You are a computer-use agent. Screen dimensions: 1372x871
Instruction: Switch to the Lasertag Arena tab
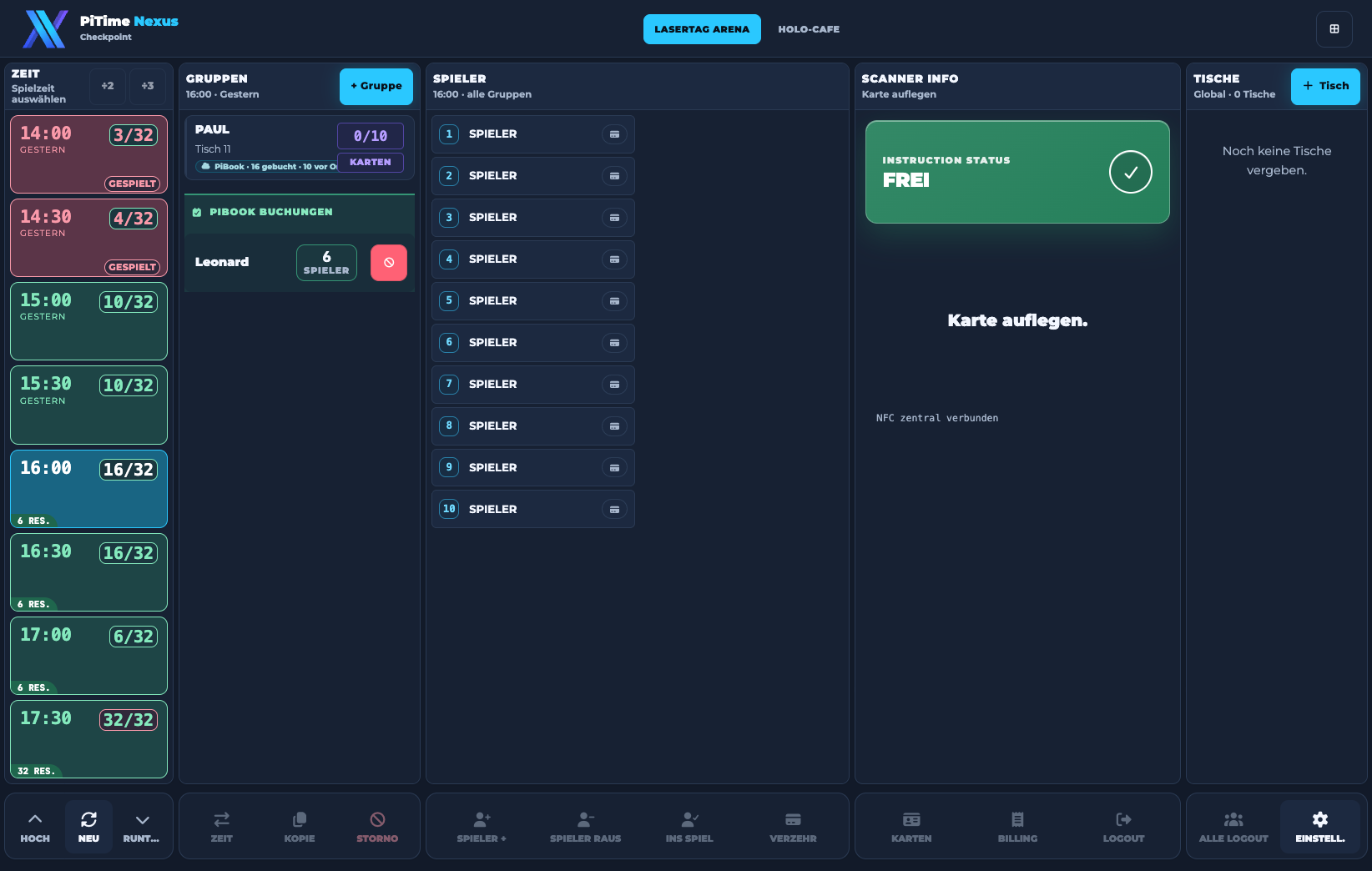pyautogui.click(x=702, y=29)
